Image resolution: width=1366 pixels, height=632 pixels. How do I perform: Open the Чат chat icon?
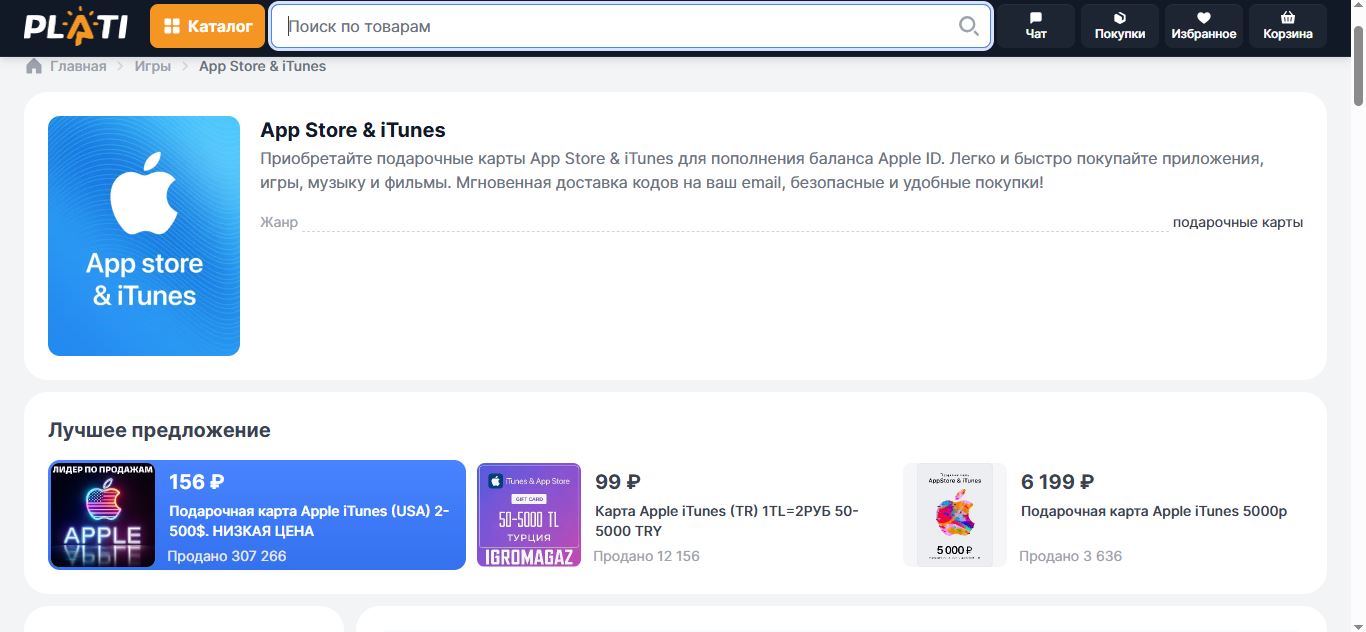(1036, 26)
